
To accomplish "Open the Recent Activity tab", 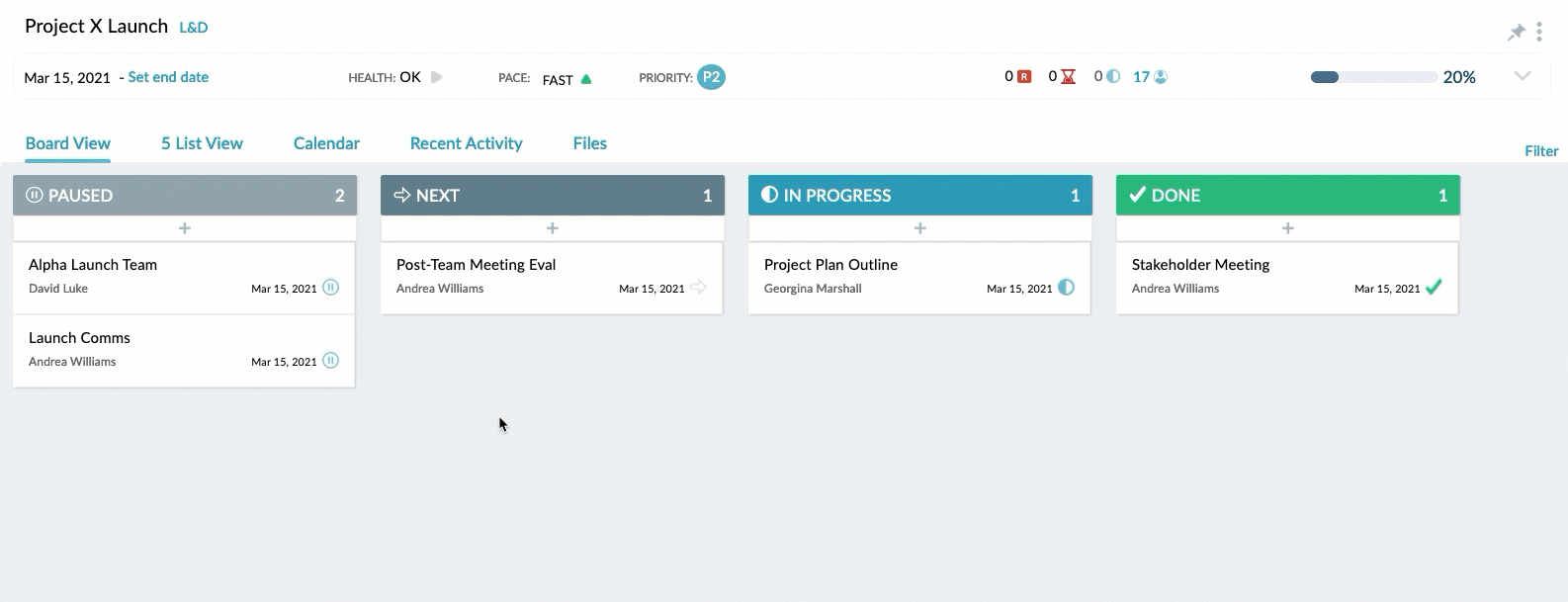I will point(466,143).
